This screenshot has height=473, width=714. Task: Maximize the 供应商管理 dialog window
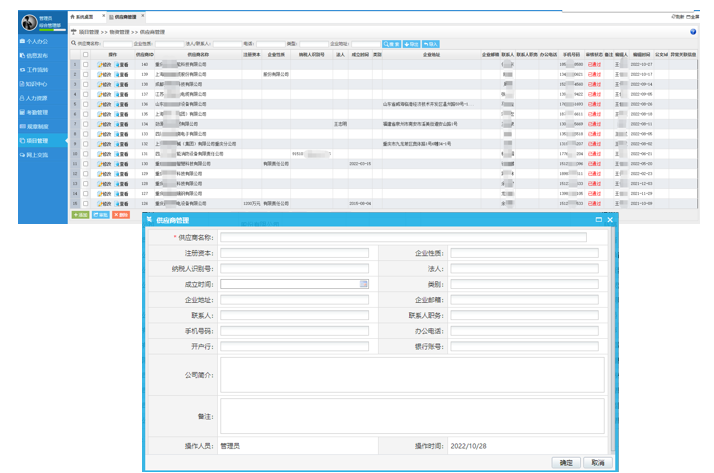tap(598, 219)
